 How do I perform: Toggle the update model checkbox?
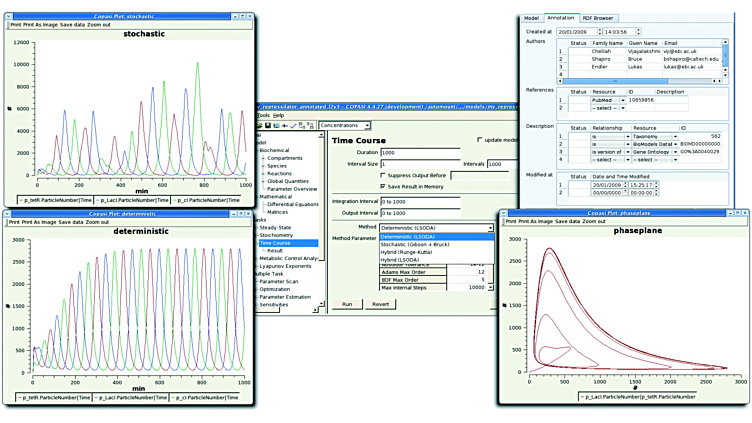click(479, 140)
